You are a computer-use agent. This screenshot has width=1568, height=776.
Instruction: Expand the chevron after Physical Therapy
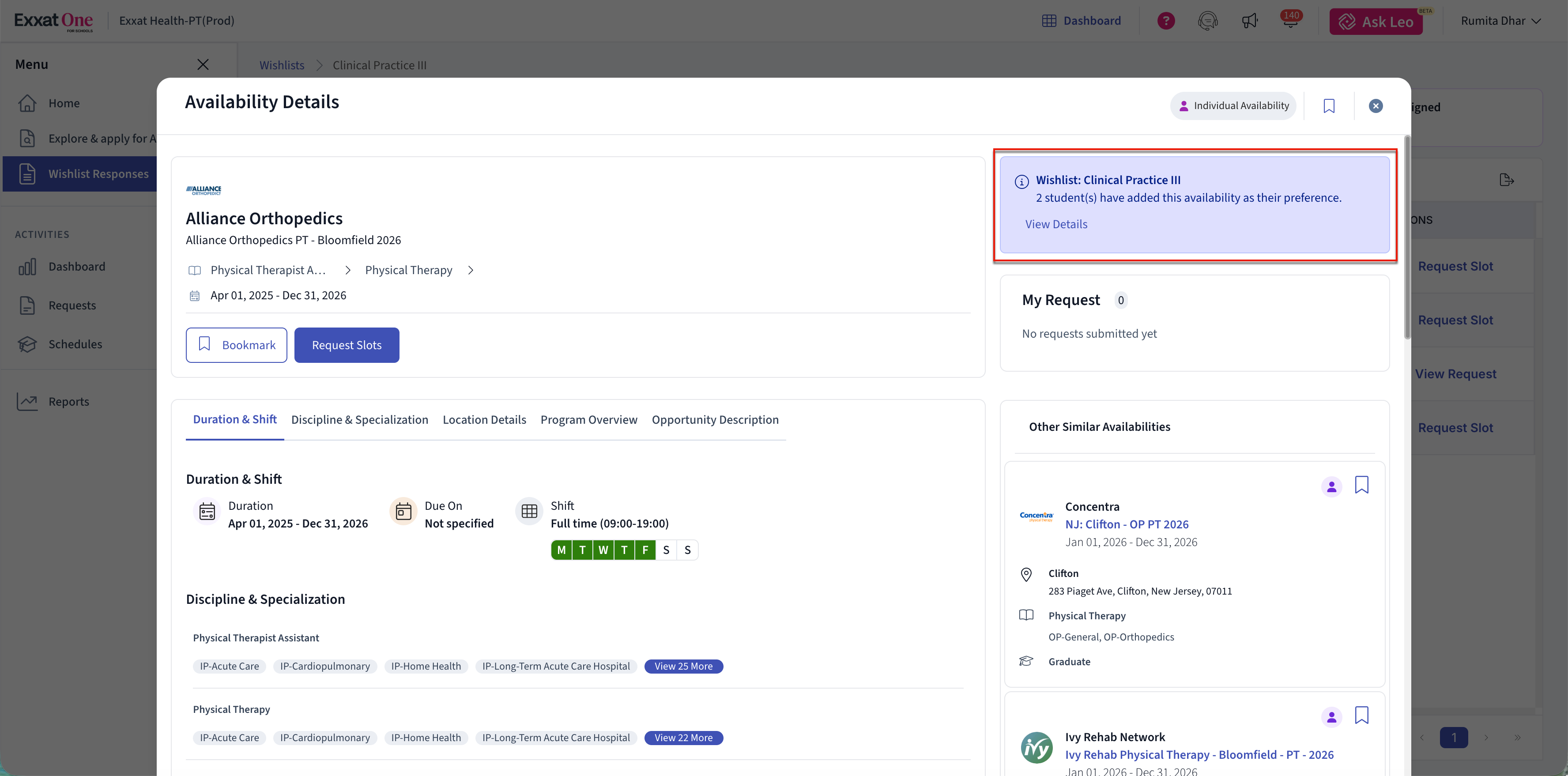coord(471,270)
